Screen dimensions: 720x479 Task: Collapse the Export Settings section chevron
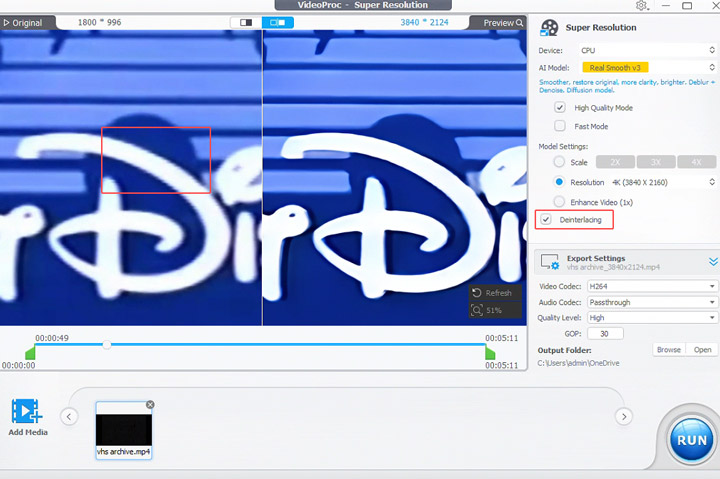coord(713,262)
